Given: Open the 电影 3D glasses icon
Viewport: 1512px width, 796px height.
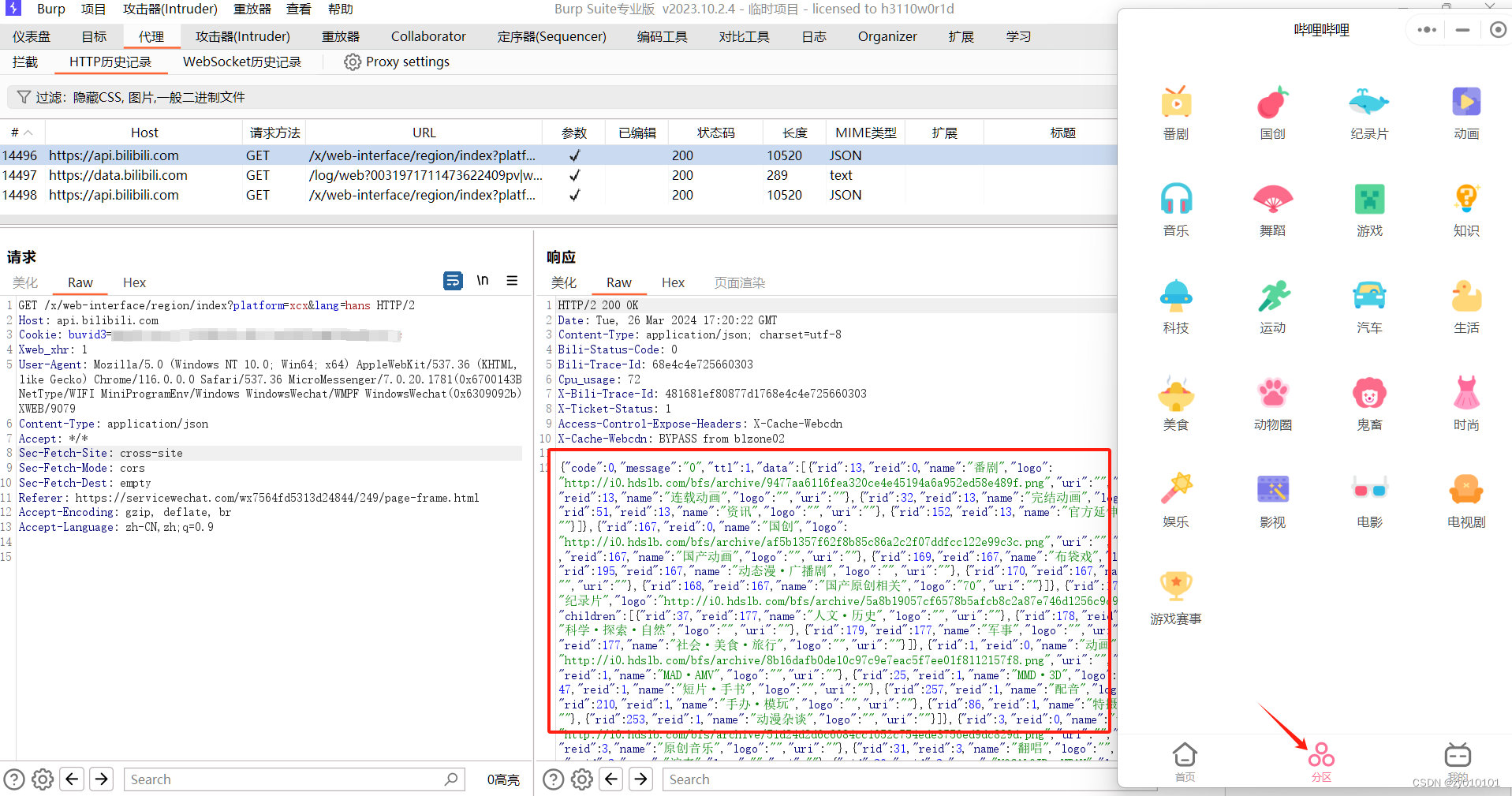Looking at the screenshot, I should (1369, 489).
